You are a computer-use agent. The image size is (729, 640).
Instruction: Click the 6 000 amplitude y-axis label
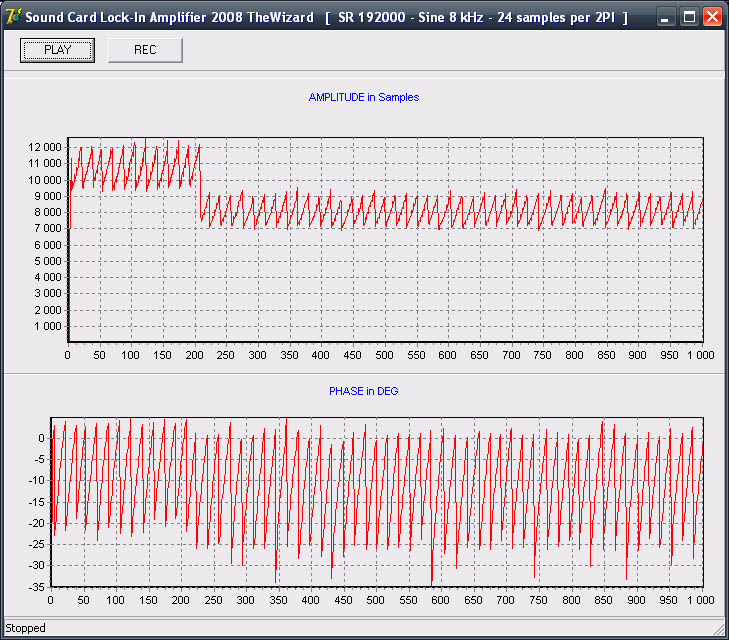50,245
